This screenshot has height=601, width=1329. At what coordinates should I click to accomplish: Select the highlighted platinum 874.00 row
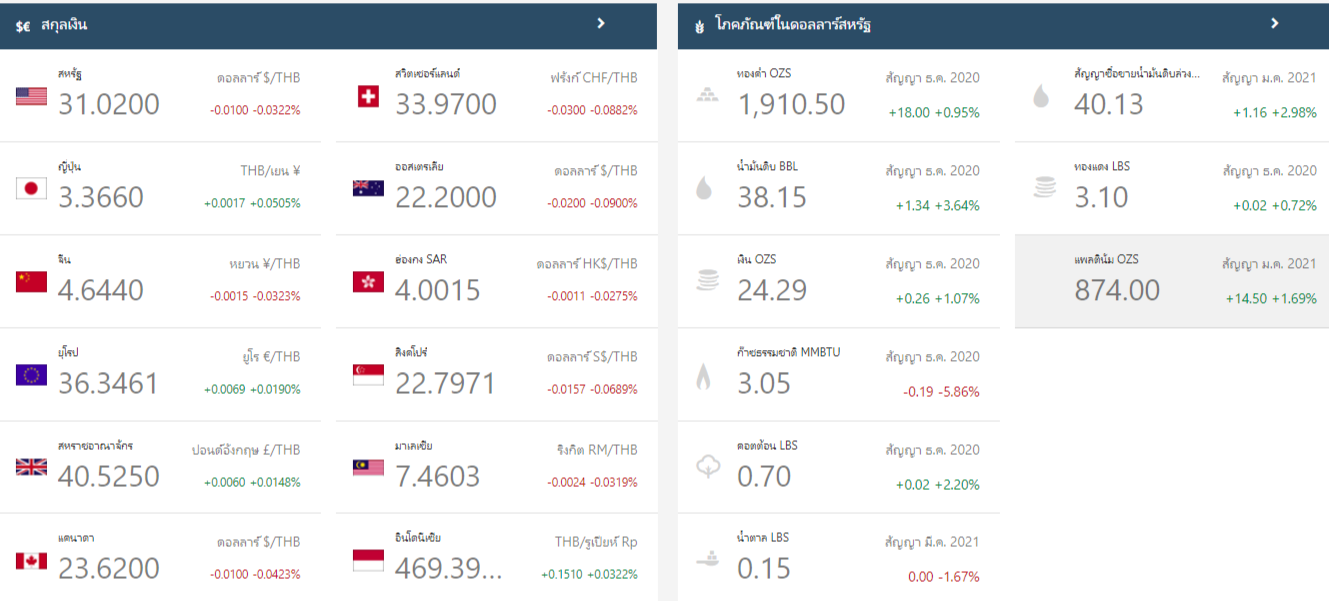click(1172, 282)
